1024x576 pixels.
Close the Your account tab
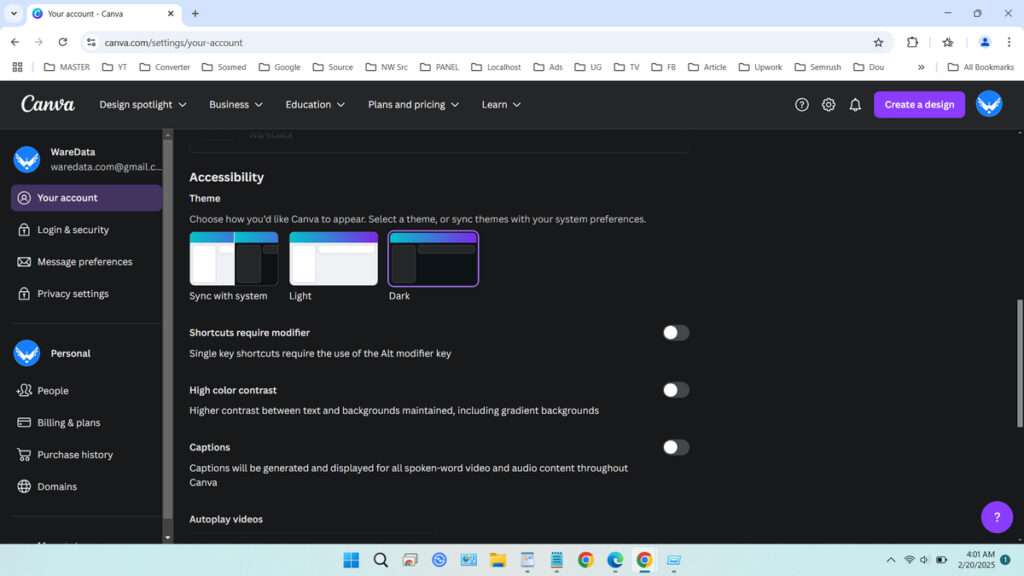(170, 13)
